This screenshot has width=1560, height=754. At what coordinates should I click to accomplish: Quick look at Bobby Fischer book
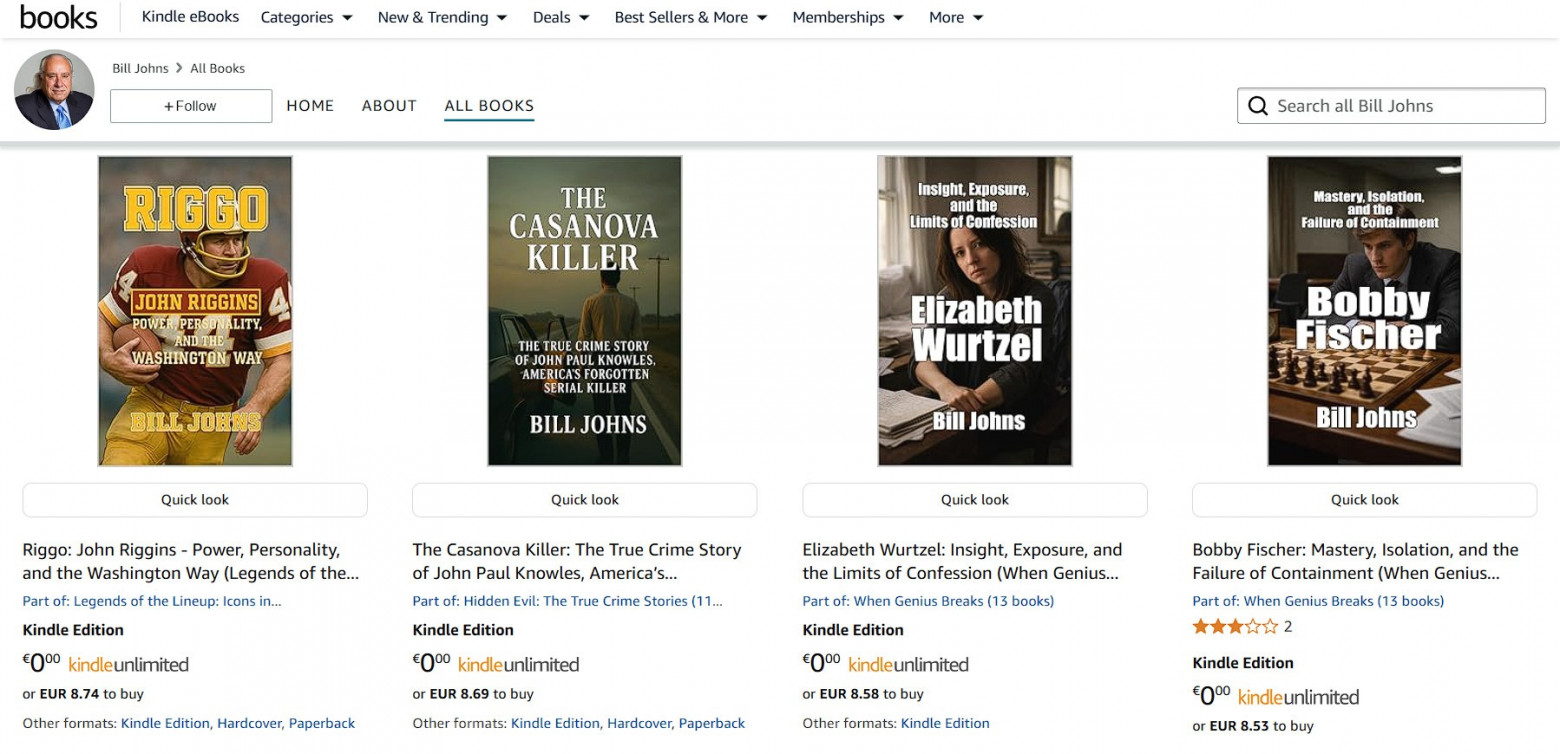(1365, 500)
